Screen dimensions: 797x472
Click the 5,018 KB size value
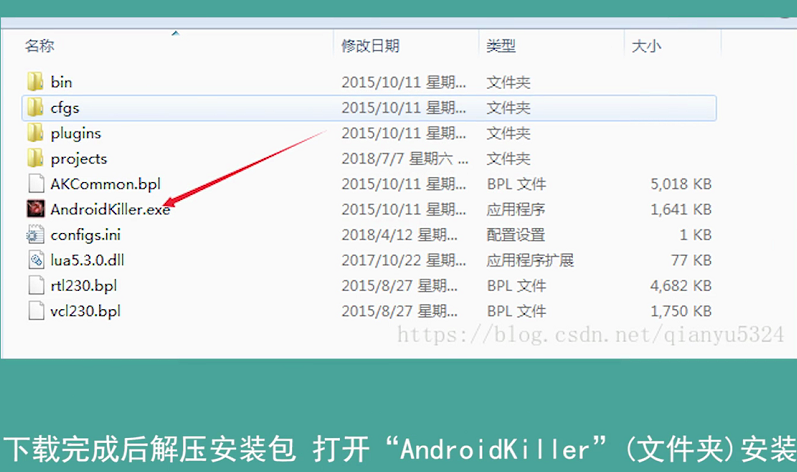tap(681, 184)
